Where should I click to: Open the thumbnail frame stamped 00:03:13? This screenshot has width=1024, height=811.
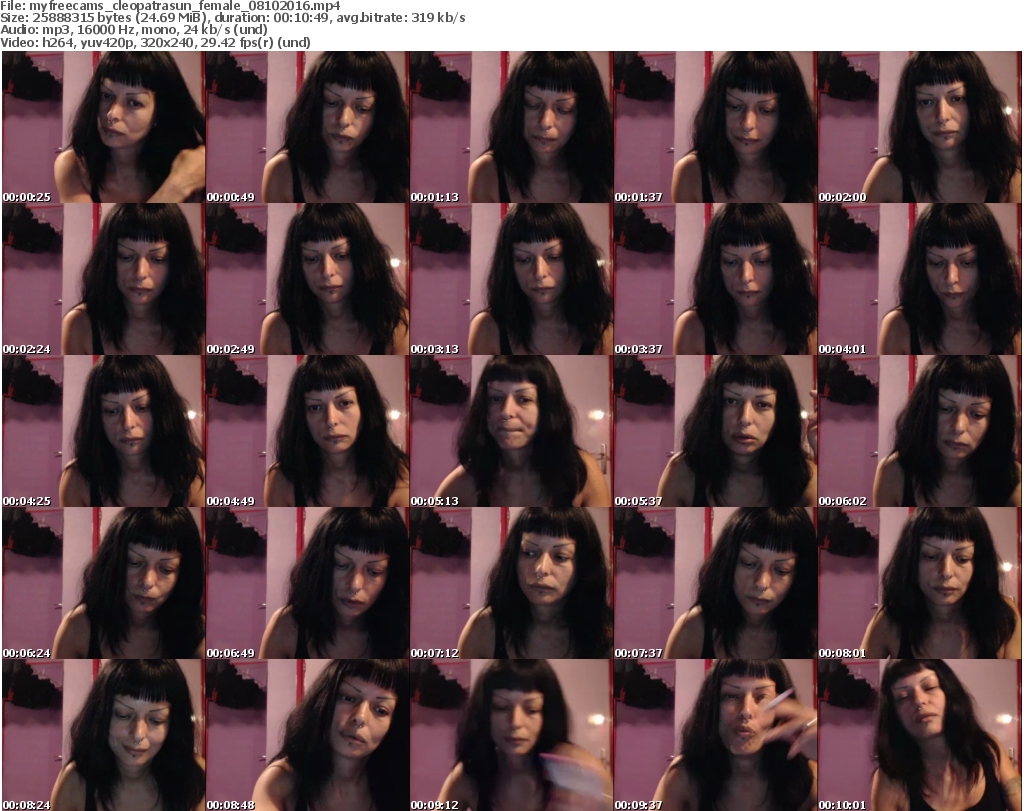pos(511,279)
